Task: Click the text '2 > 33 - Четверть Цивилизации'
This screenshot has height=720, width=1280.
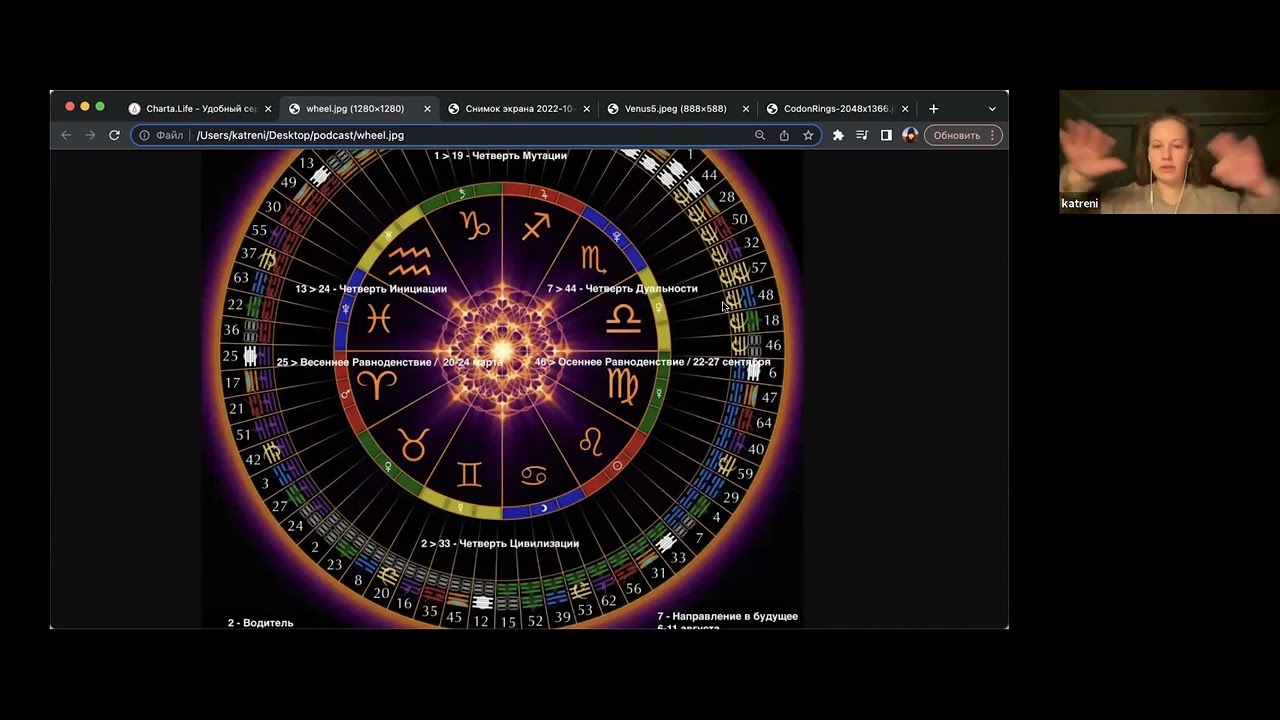Action: click(500, 543)
